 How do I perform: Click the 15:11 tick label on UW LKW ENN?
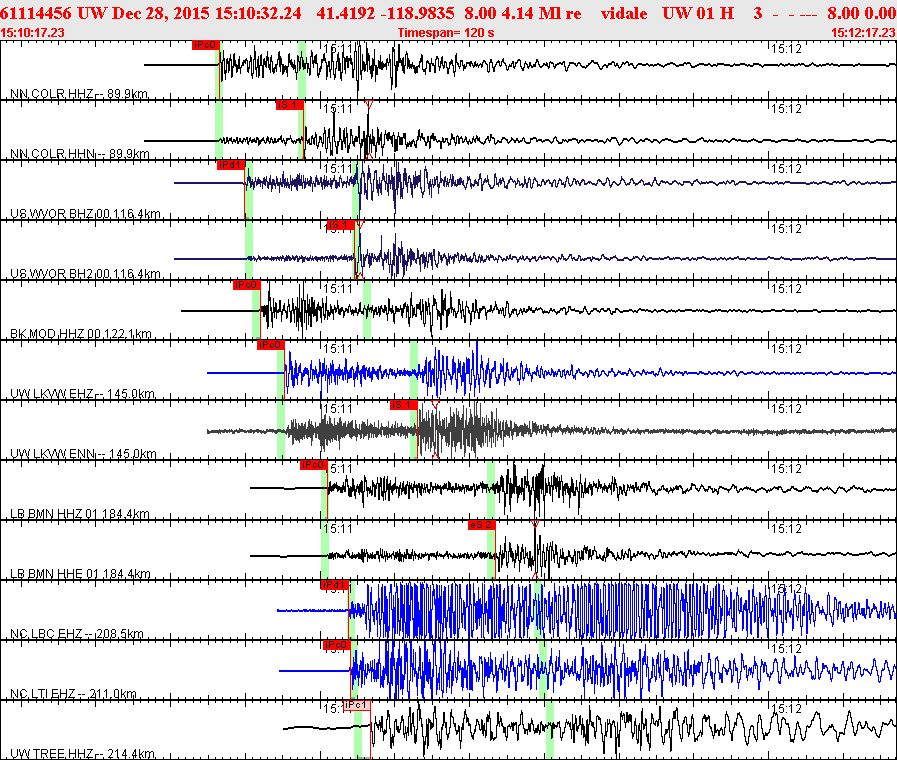click(x=338, y=409)
